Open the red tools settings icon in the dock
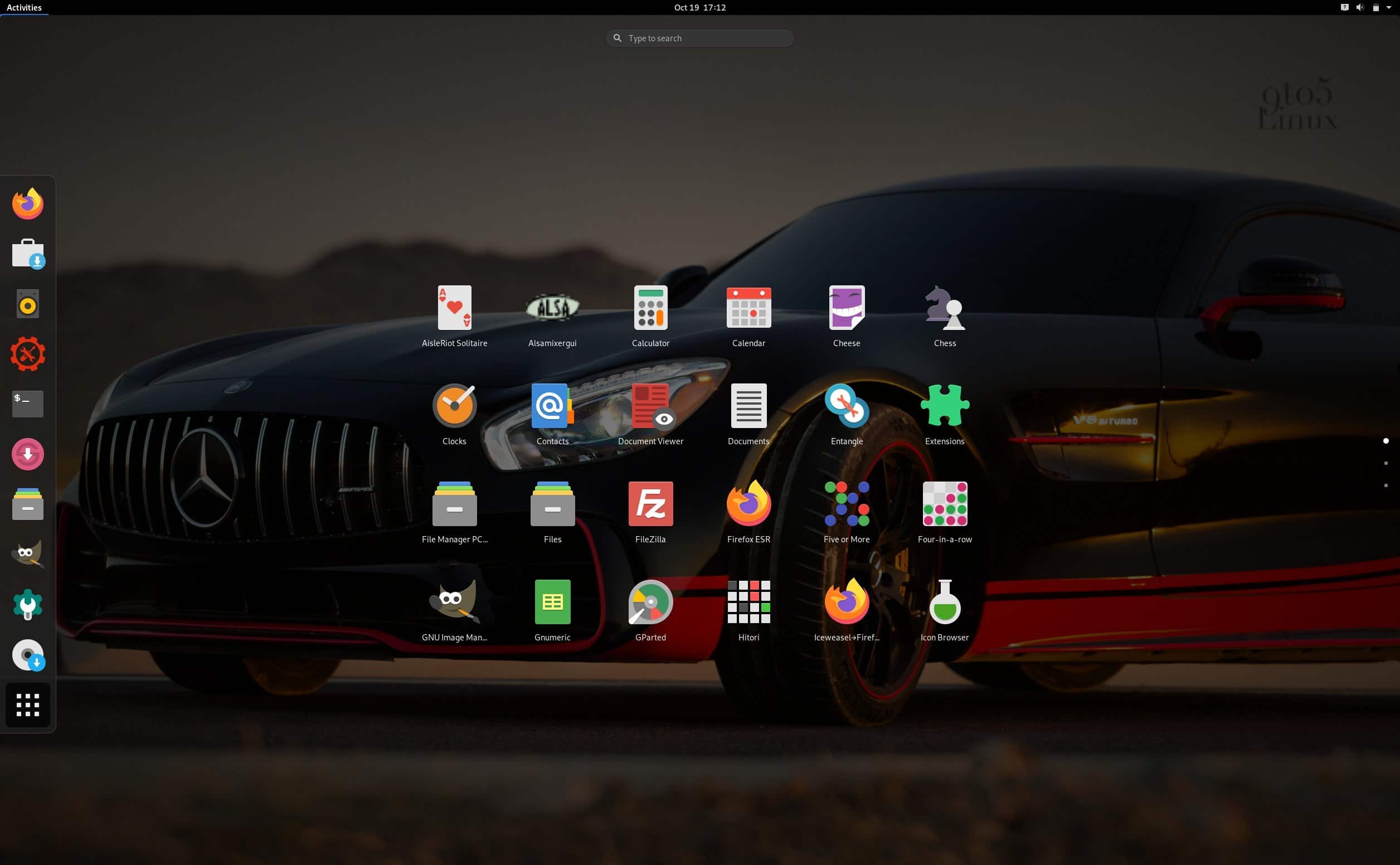Screen dimensions: 1400x865 [x=27, y=353]
